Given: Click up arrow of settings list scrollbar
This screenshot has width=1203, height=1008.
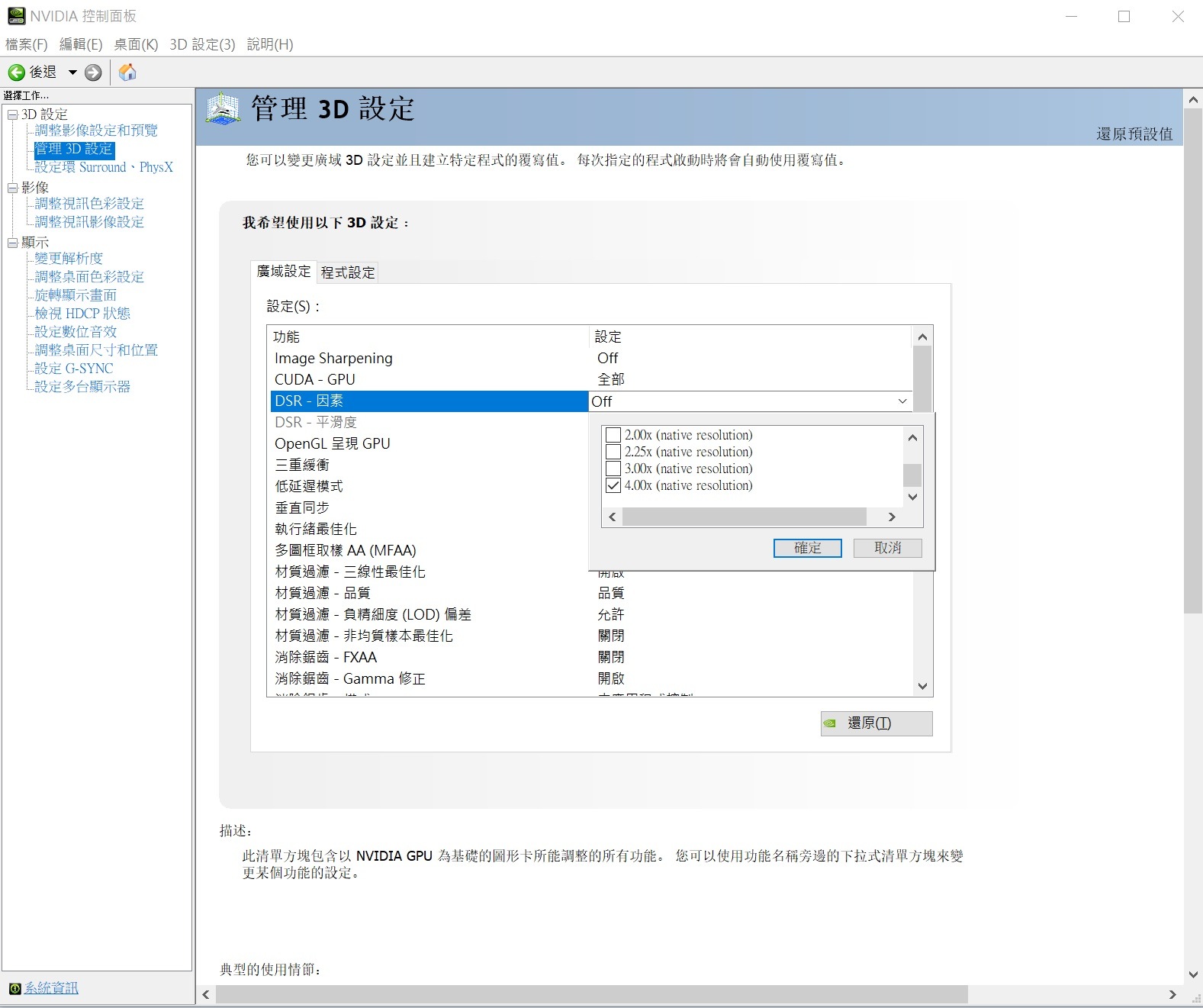Looking at the screenshot, I should pyautogui.click(x=922, y=337).
